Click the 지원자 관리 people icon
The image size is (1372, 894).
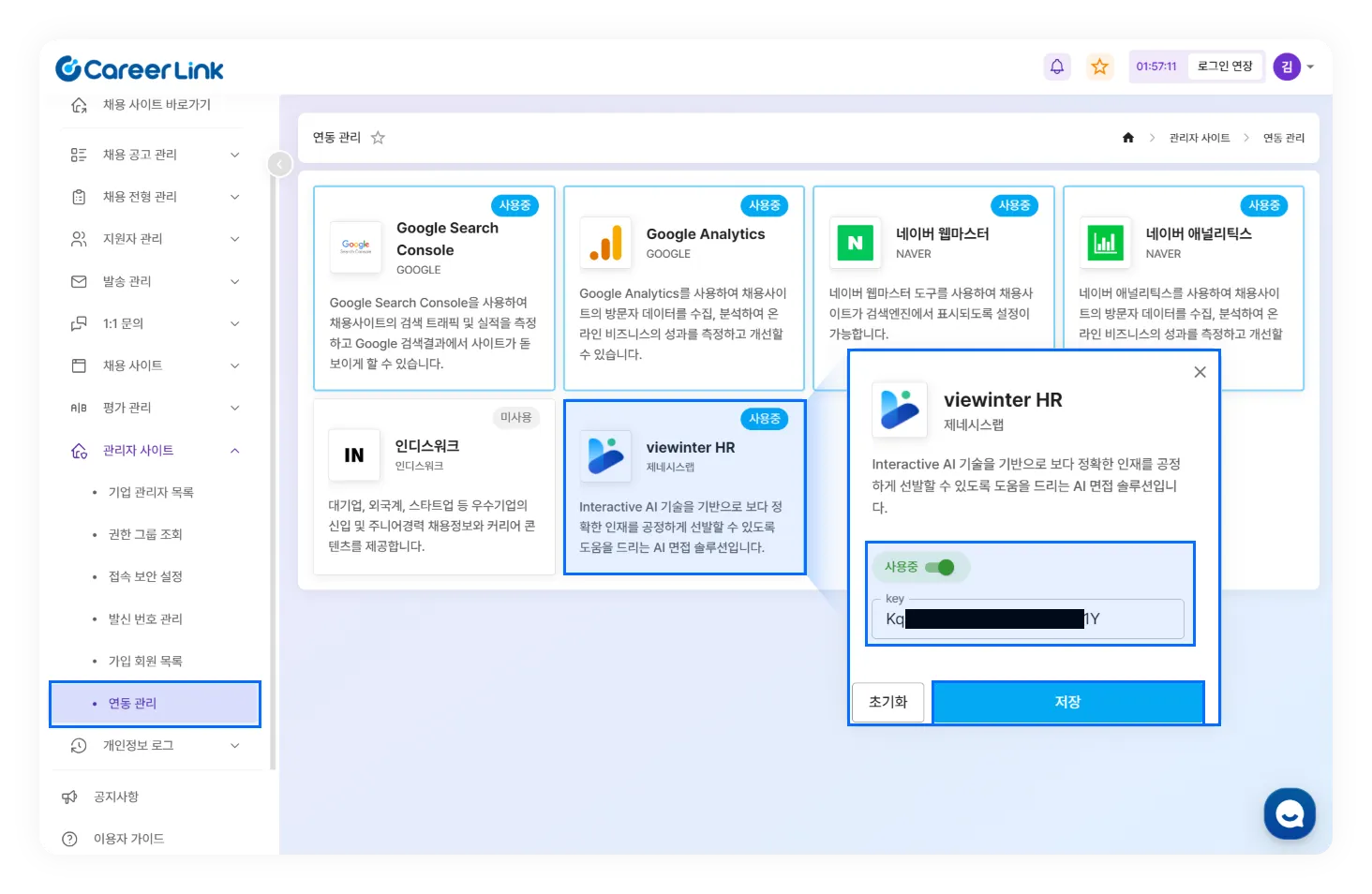pyautogui.click(x=79, y=239)
